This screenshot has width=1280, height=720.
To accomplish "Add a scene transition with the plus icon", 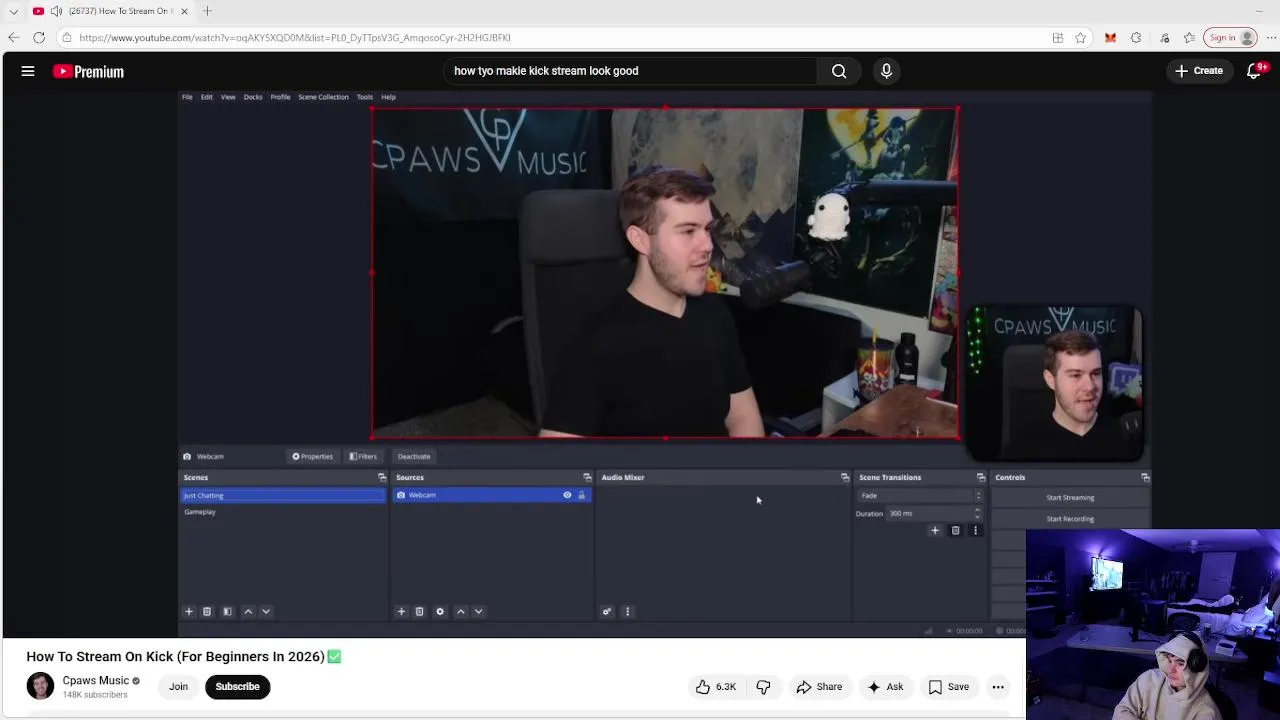I will pyautogui.click(x=935, y=530).
